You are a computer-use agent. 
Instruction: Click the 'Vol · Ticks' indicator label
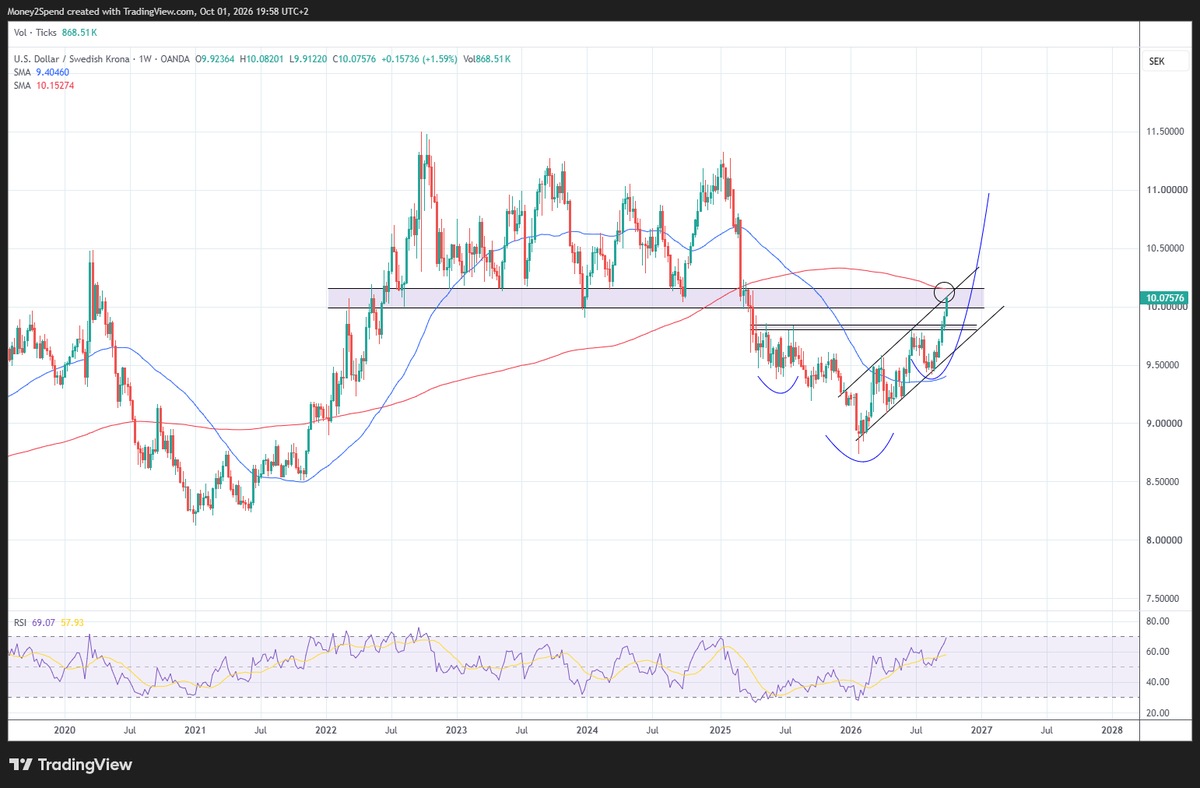(33, 32)
